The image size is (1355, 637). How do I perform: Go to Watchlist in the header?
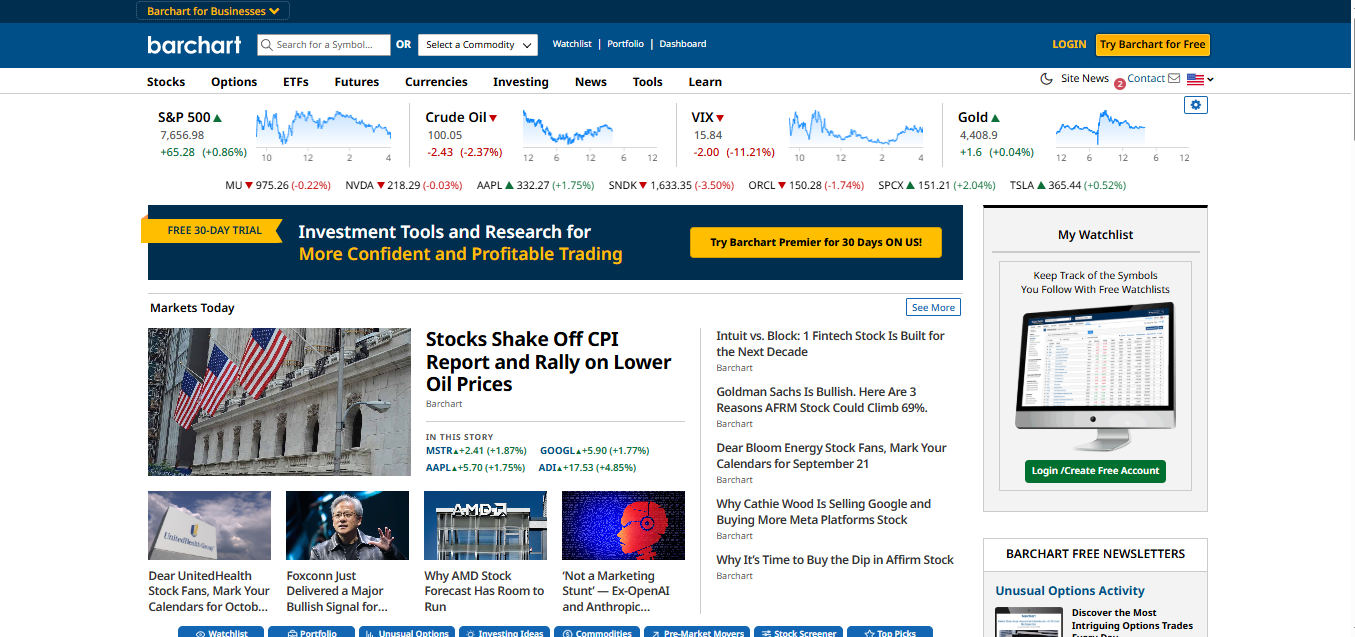tap(572, 44)
